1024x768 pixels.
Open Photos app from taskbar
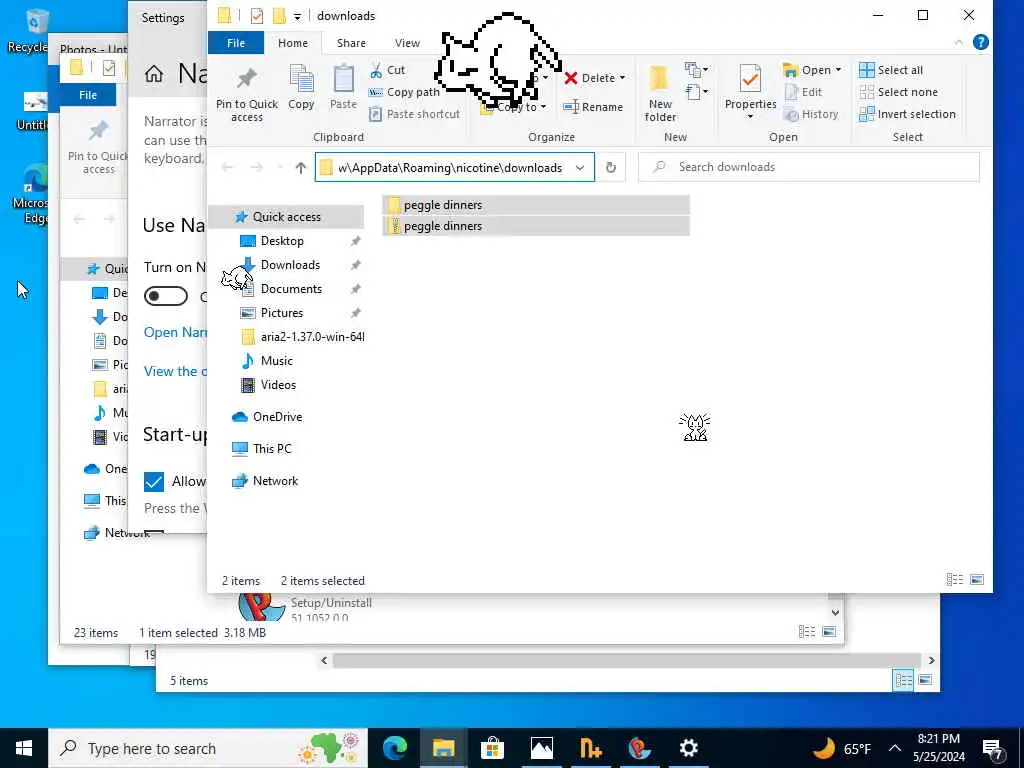coord(541,748)
